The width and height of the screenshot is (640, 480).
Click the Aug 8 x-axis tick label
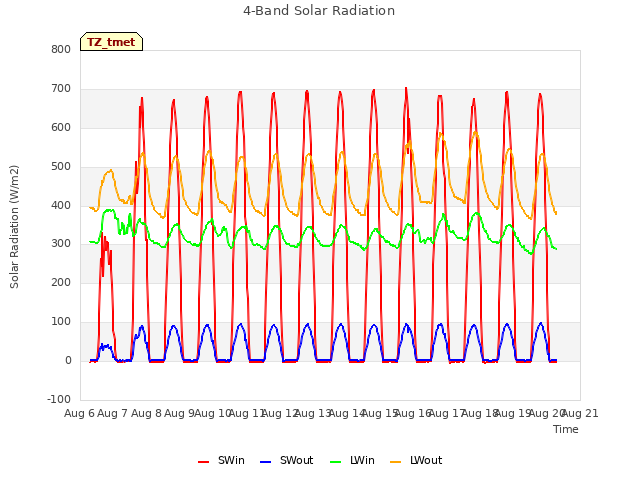147,413
